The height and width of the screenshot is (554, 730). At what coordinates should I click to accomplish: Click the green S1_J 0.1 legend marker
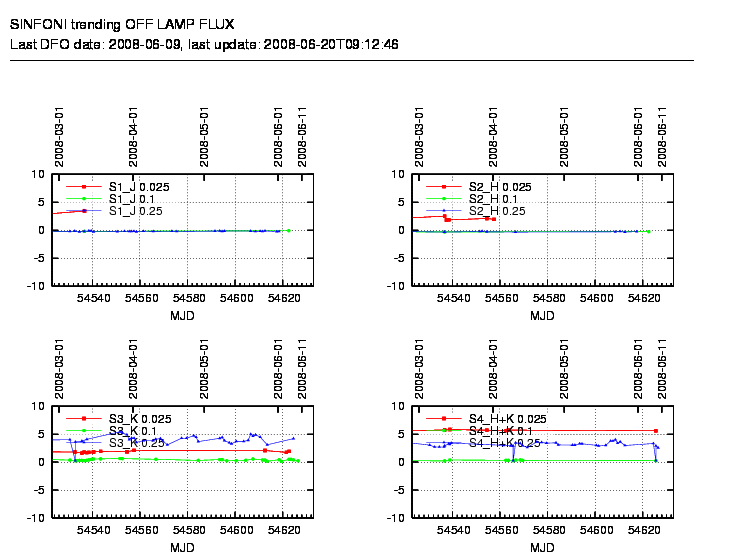tap(85, 199)
